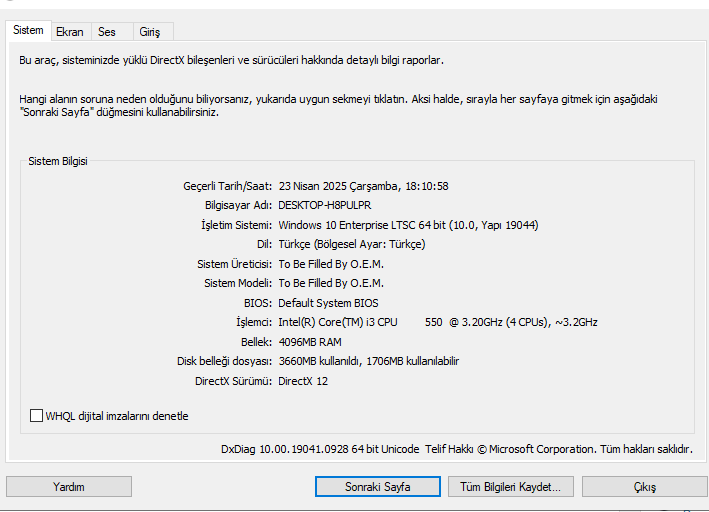Select computer name DESKTOP-H8PULPR

click(325, 205)
